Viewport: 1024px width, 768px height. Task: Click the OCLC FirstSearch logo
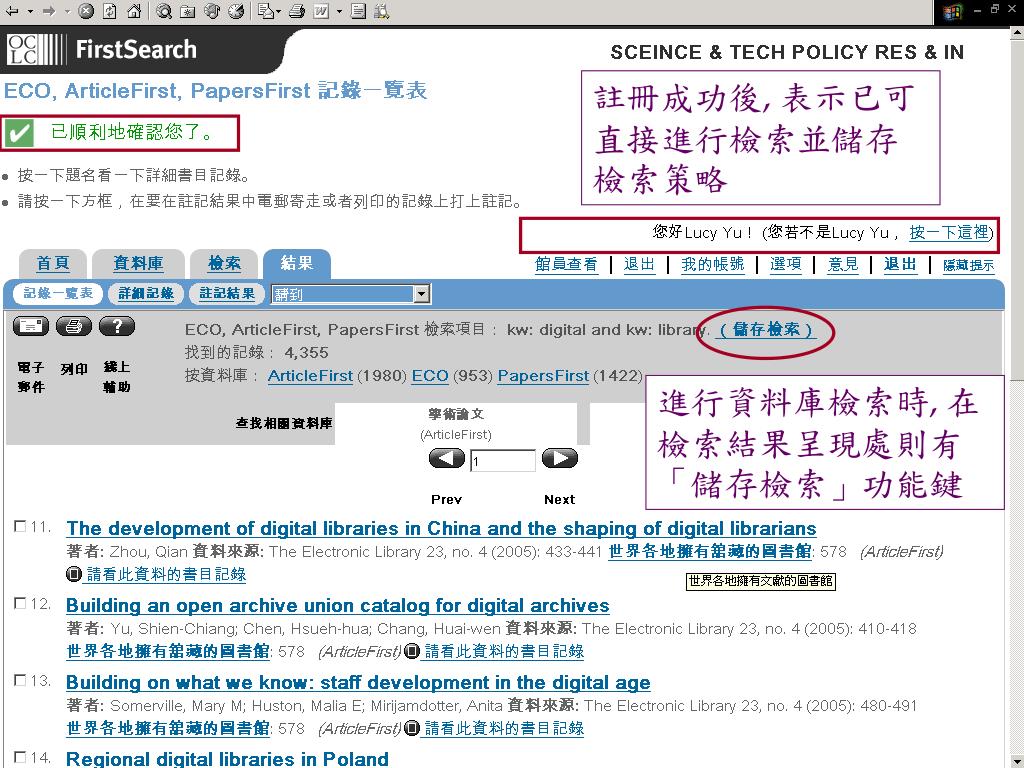(102, 50)
